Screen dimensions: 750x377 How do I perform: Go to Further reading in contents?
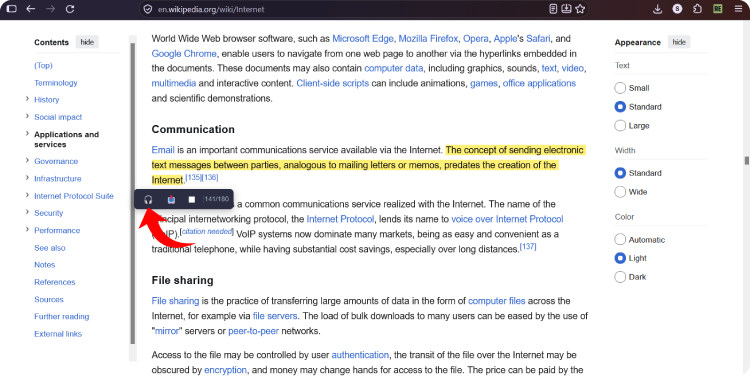coord(62,316)
